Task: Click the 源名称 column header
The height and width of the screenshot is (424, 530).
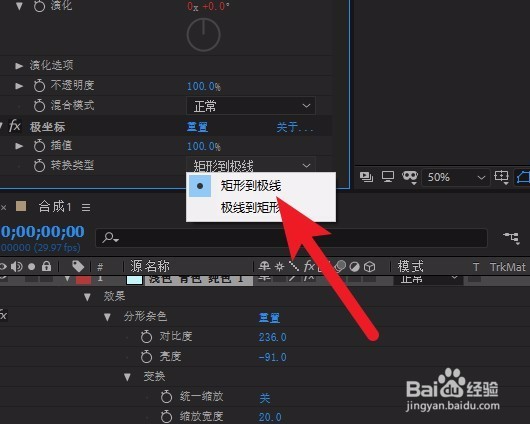Action: pos(150,266)
